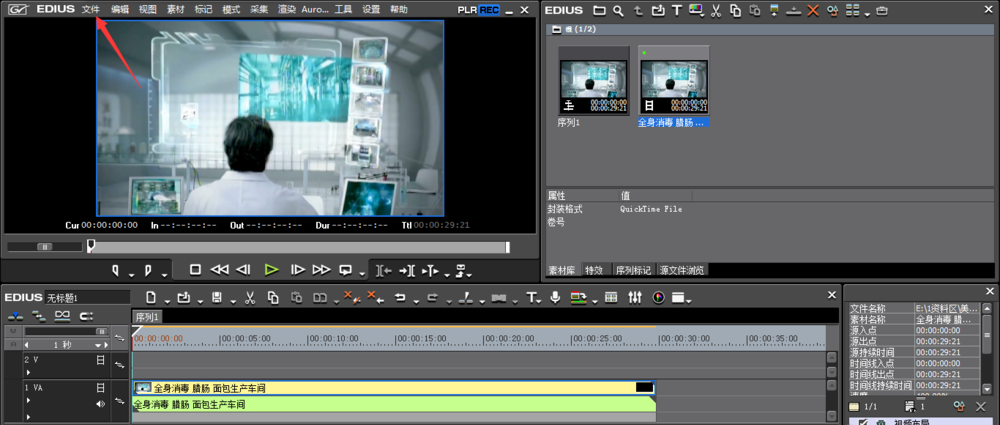Click the voice-over microphone icon
Image resolution: width=1000 pixels, height=425 pixels.
[555, 298]
